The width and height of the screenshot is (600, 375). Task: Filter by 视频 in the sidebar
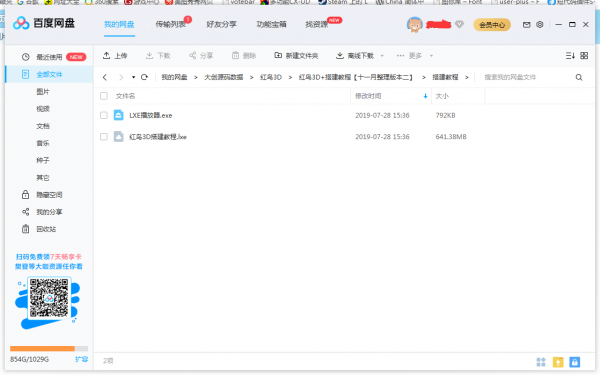click(x=43, y=109)
